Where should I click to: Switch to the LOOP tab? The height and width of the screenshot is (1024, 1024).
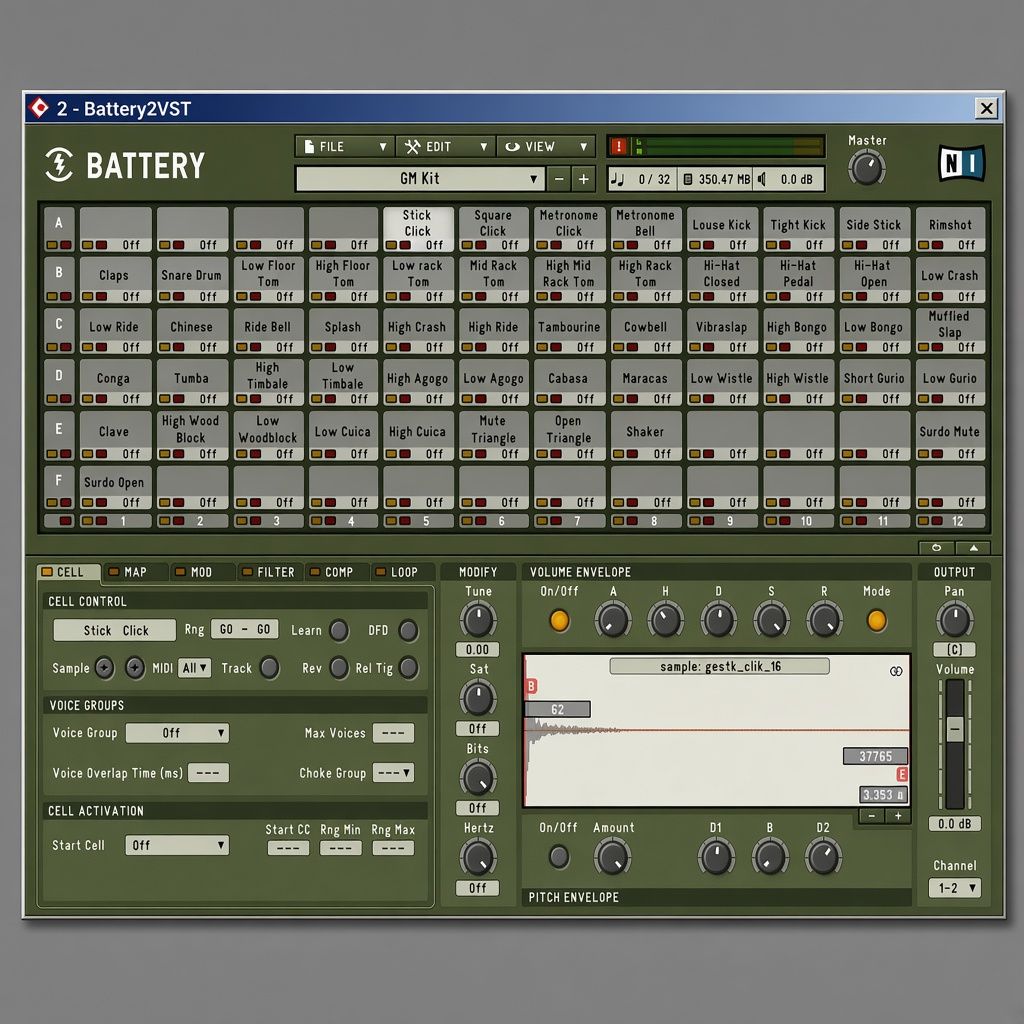click(x=402, y=572)
